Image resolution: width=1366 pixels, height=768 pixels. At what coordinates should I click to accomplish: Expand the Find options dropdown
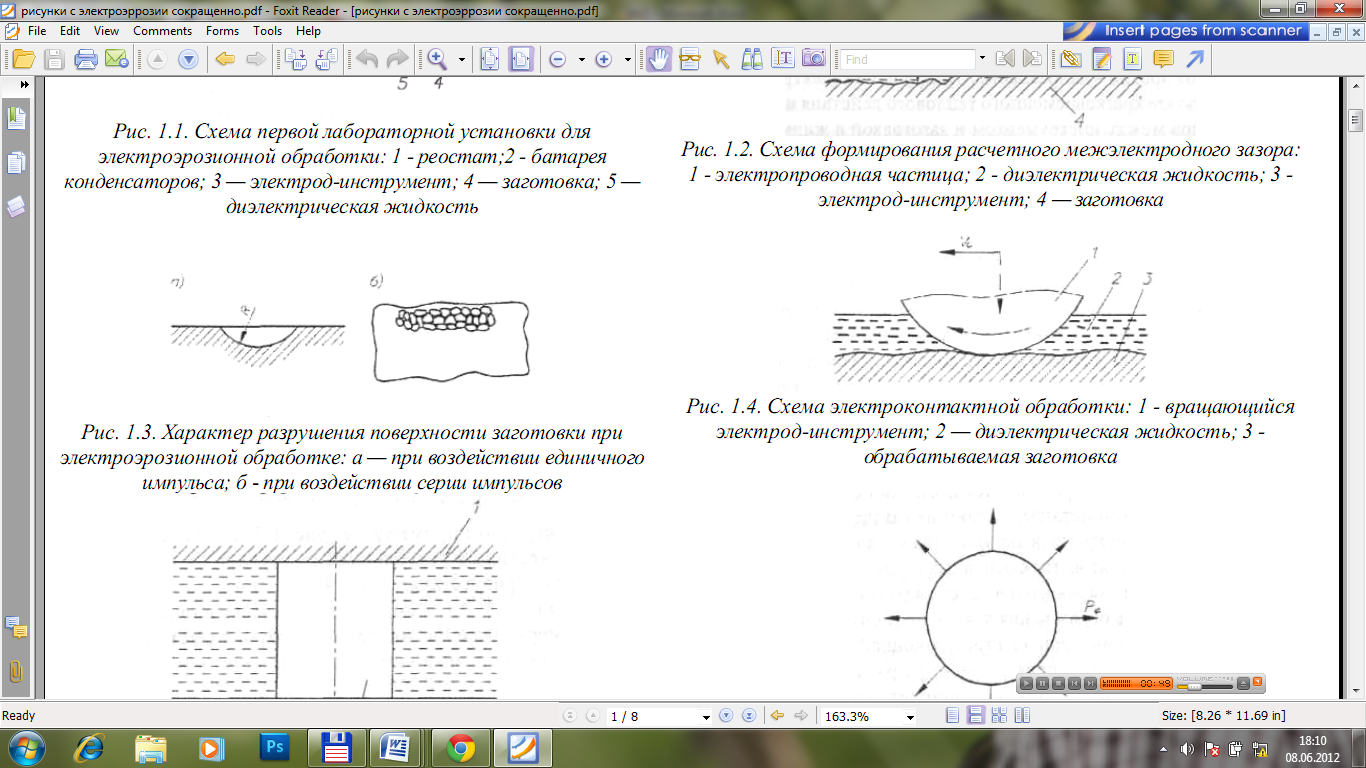point(982,59)
